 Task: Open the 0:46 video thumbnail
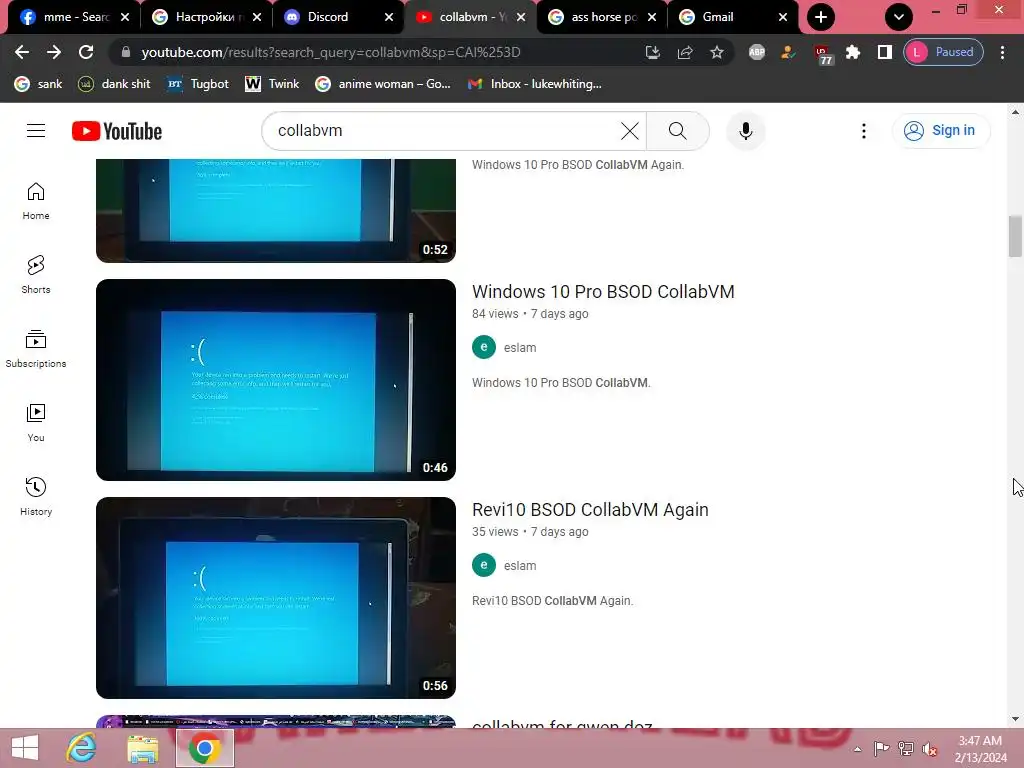tap(276, 379)
